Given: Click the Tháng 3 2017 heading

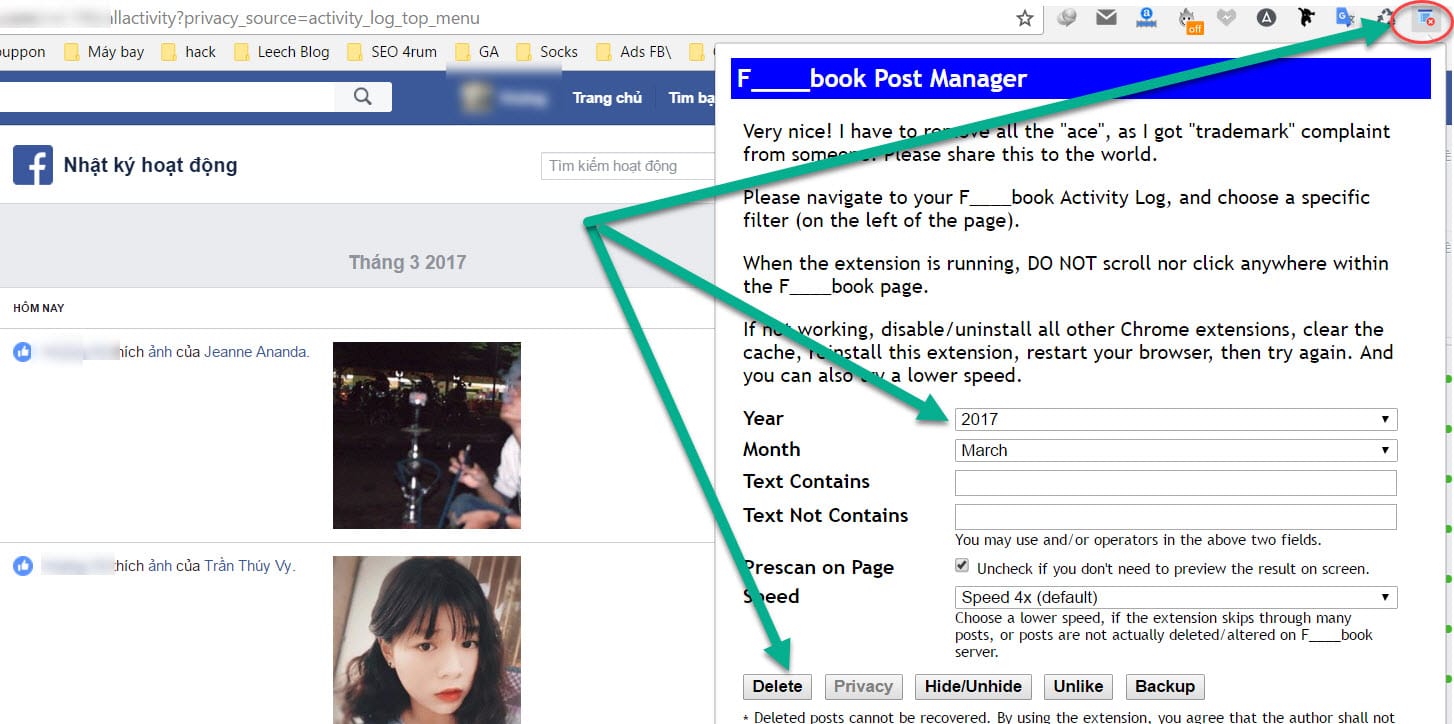Looking at the screenshot, I should point(408,262).
